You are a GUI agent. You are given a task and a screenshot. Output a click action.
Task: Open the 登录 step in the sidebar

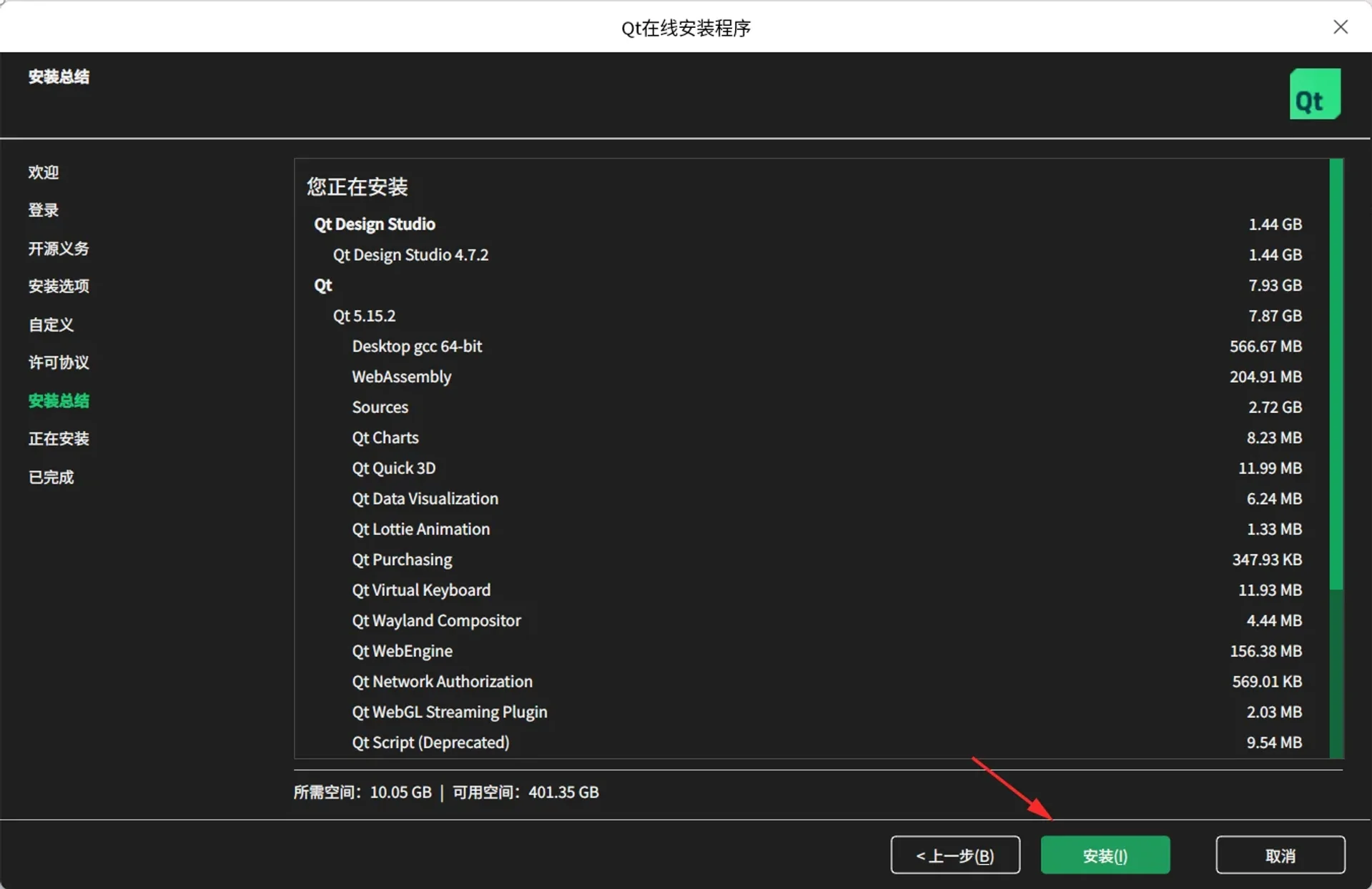pyautogui.click(x=44, y=209)
